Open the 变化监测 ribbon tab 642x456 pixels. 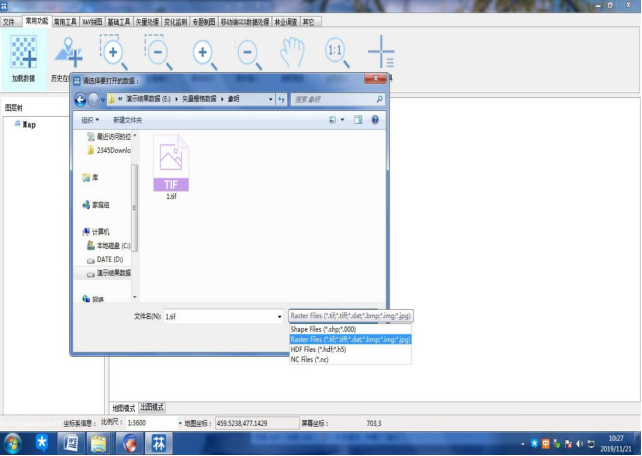176,20
